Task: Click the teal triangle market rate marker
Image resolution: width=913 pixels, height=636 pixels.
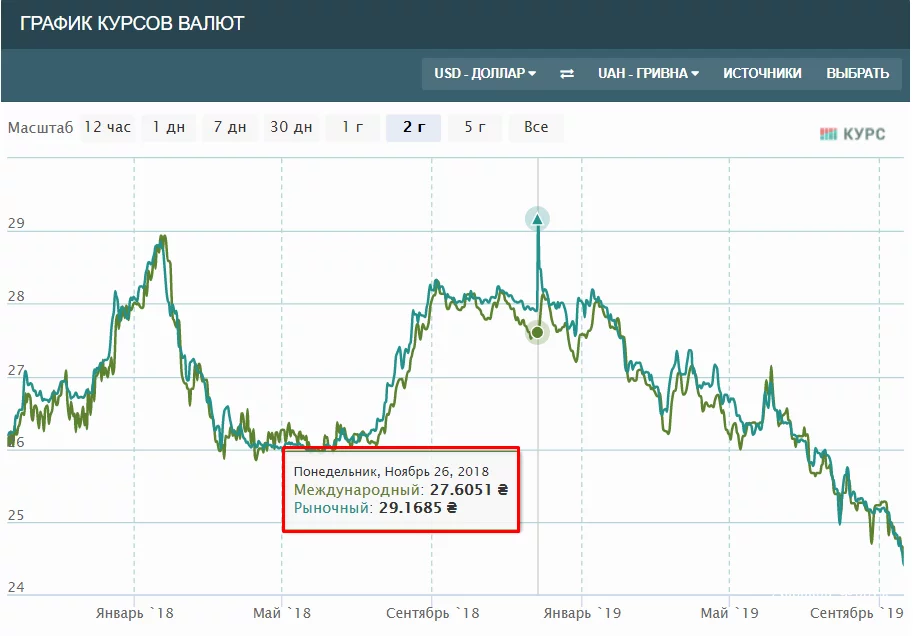Action: tap(537, 220)
